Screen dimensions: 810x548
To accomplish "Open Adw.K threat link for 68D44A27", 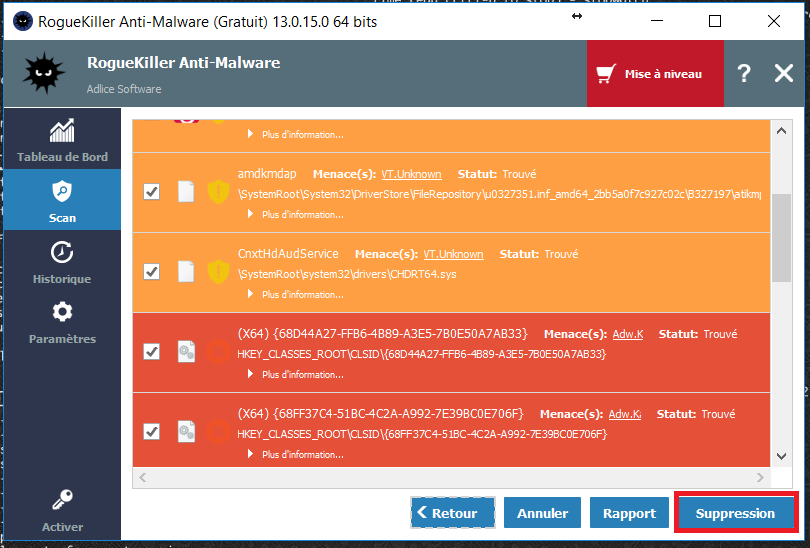I will coord(628,334).
